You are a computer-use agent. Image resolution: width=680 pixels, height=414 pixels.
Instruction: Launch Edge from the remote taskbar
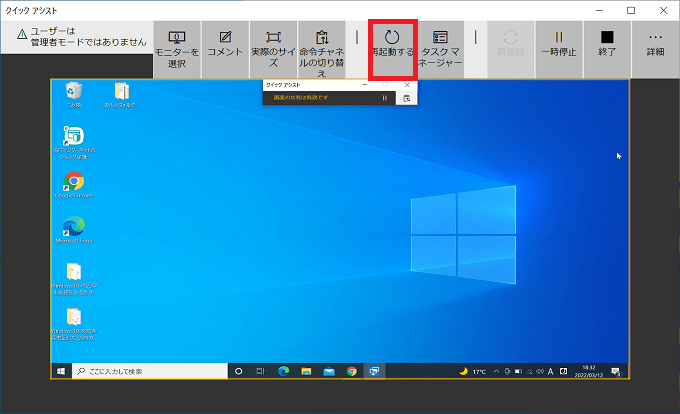284,372
